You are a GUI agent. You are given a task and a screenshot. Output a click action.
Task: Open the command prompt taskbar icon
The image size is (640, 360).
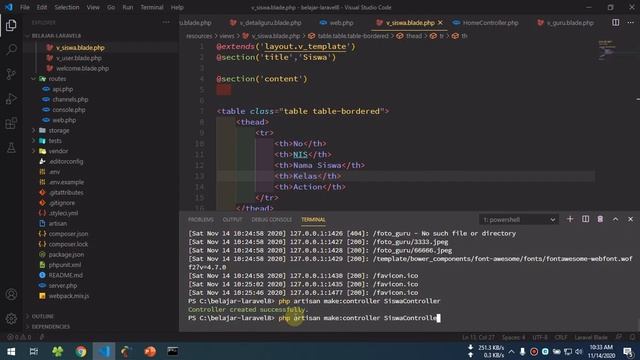coord(173,351)
